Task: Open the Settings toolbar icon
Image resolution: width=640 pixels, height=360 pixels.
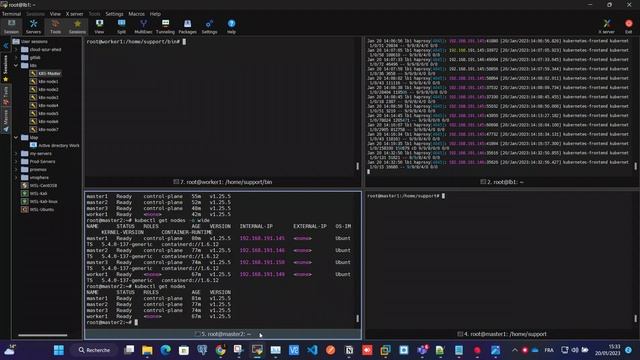Action: pyautogui.click(x=209, y=26)
